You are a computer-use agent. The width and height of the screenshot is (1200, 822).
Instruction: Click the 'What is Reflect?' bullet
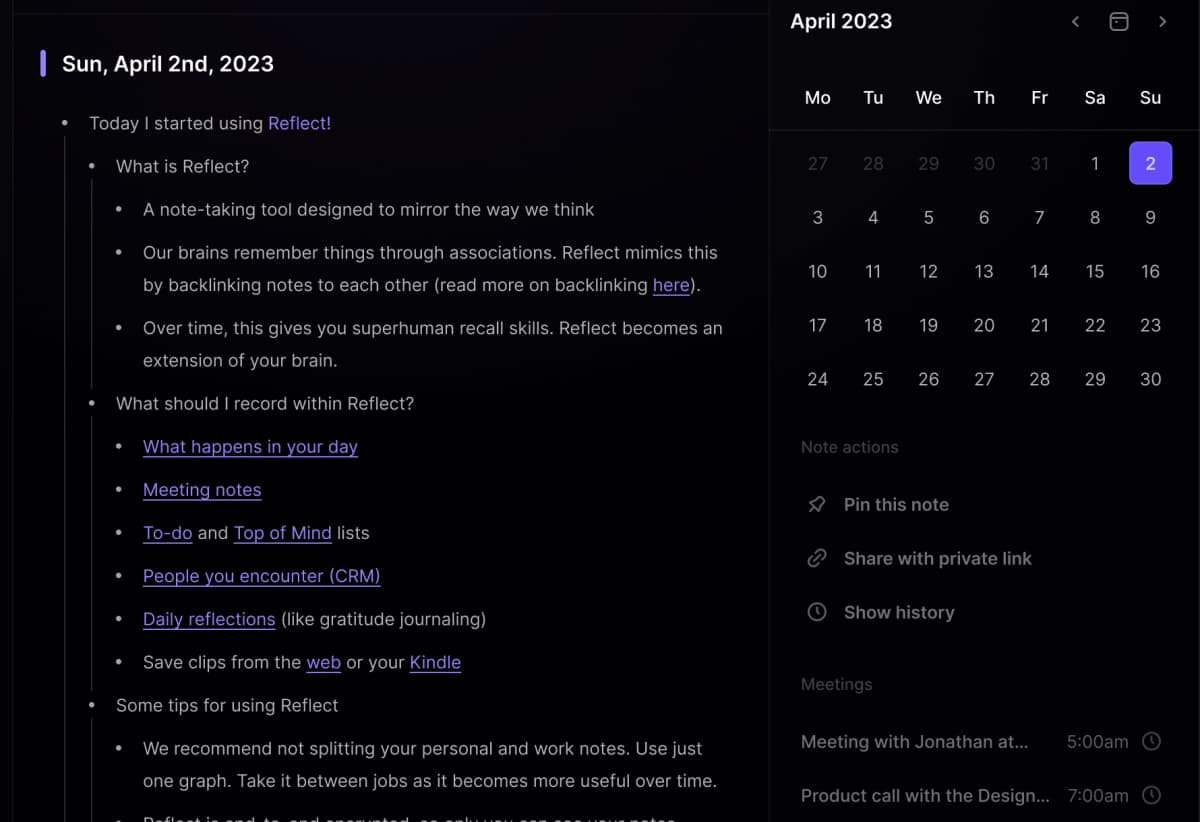pyautogui.click(x=182, y=166)
